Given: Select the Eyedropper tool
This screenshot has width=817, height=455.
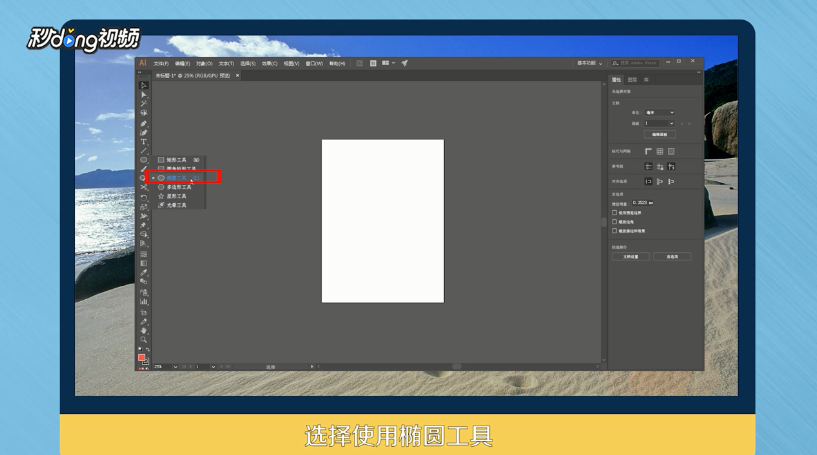Looking at the screenshot, I should pyautogui.click(x=144, y=273).
